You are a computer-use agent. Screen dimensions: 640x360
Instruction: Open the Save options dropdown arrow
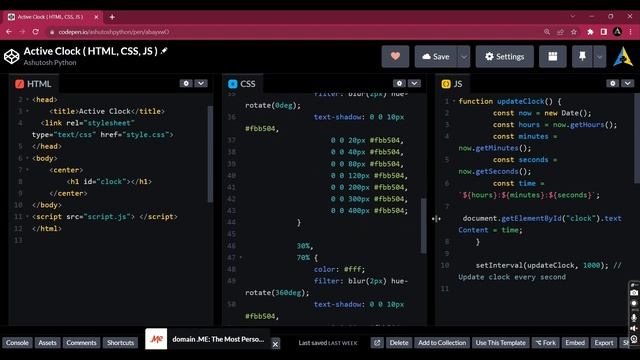coord(464,57)
